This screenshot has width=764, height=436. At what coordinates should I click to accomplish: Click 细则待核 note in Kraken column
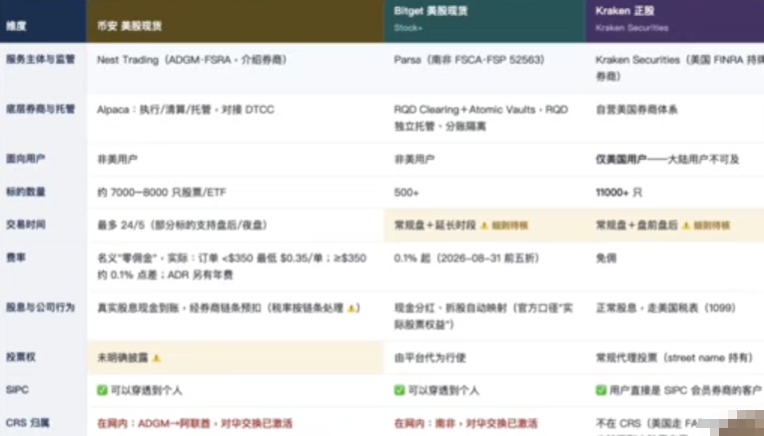click(x=711, y=226)
